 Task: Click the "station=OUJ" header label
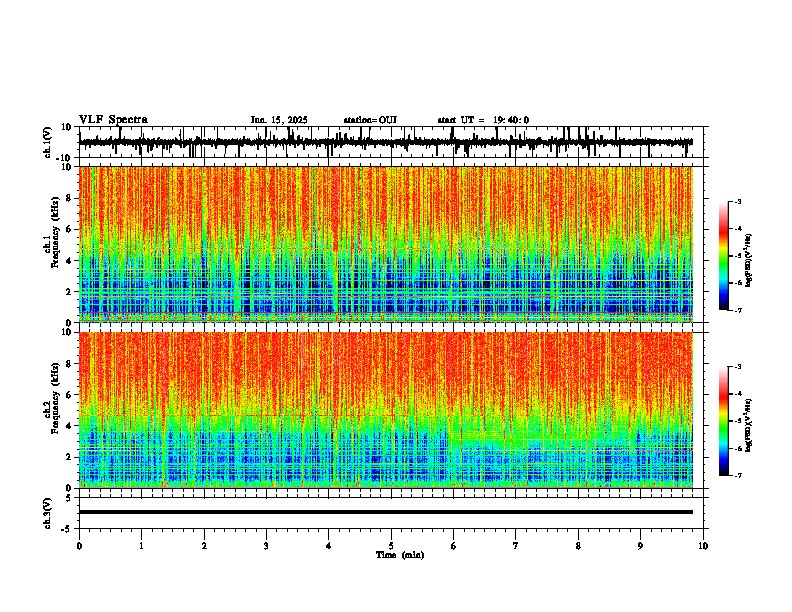click(370, 120)
